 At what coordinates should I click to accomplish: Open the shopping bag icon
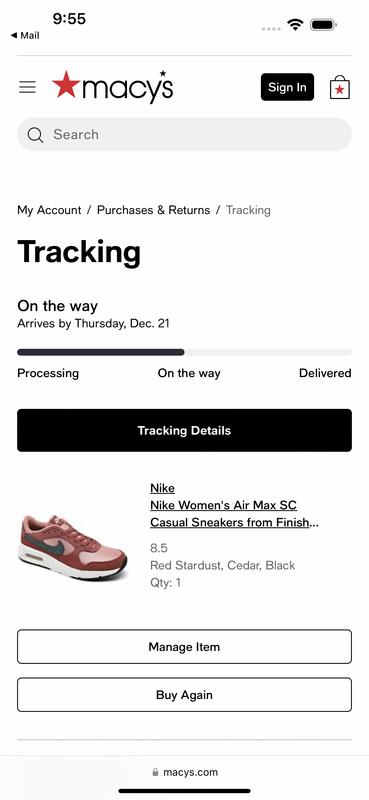click(340, 87)
